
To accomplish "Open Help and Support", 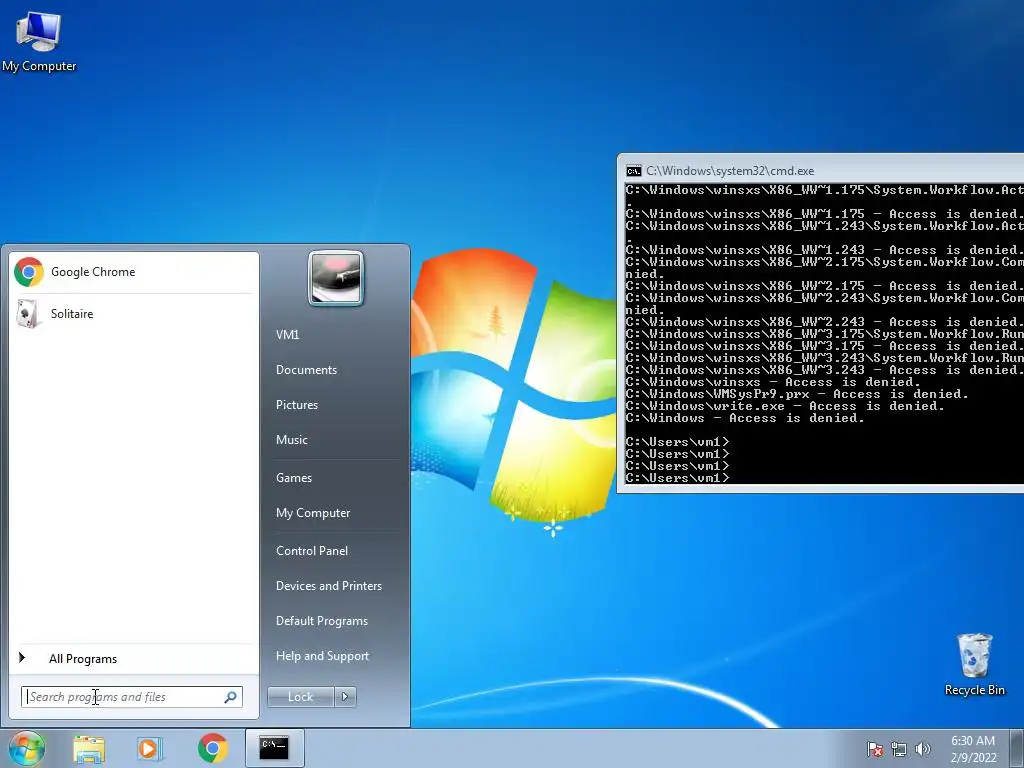I will click(322, 656).
